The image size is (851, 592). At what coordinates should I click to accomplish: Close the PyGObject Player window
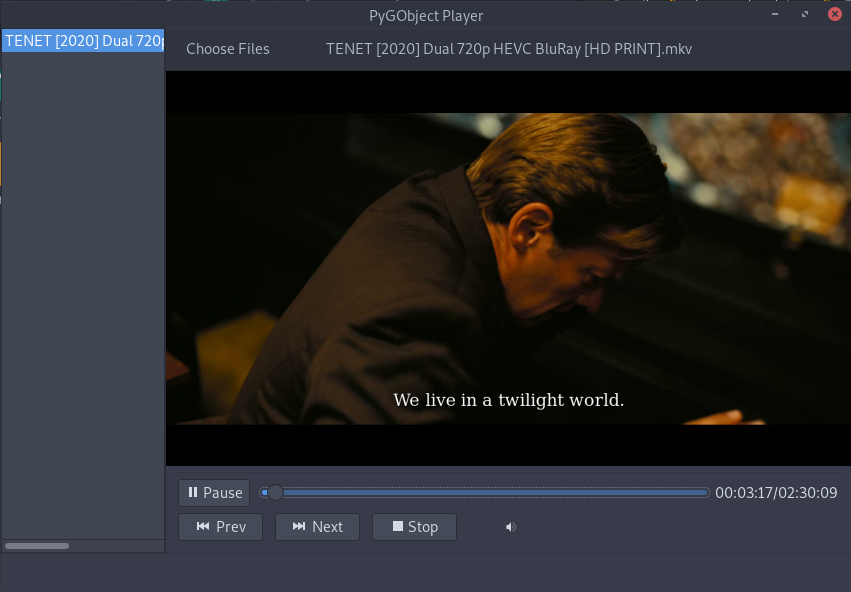[x=835, y=14]
